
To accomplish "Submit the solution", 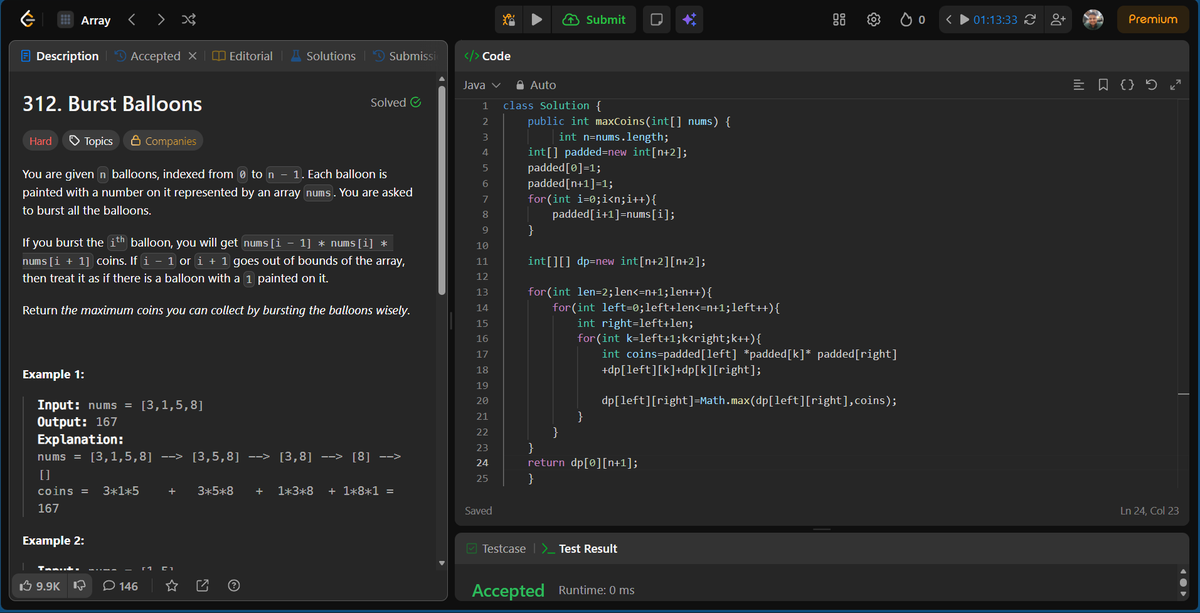I will coord(595,19).
